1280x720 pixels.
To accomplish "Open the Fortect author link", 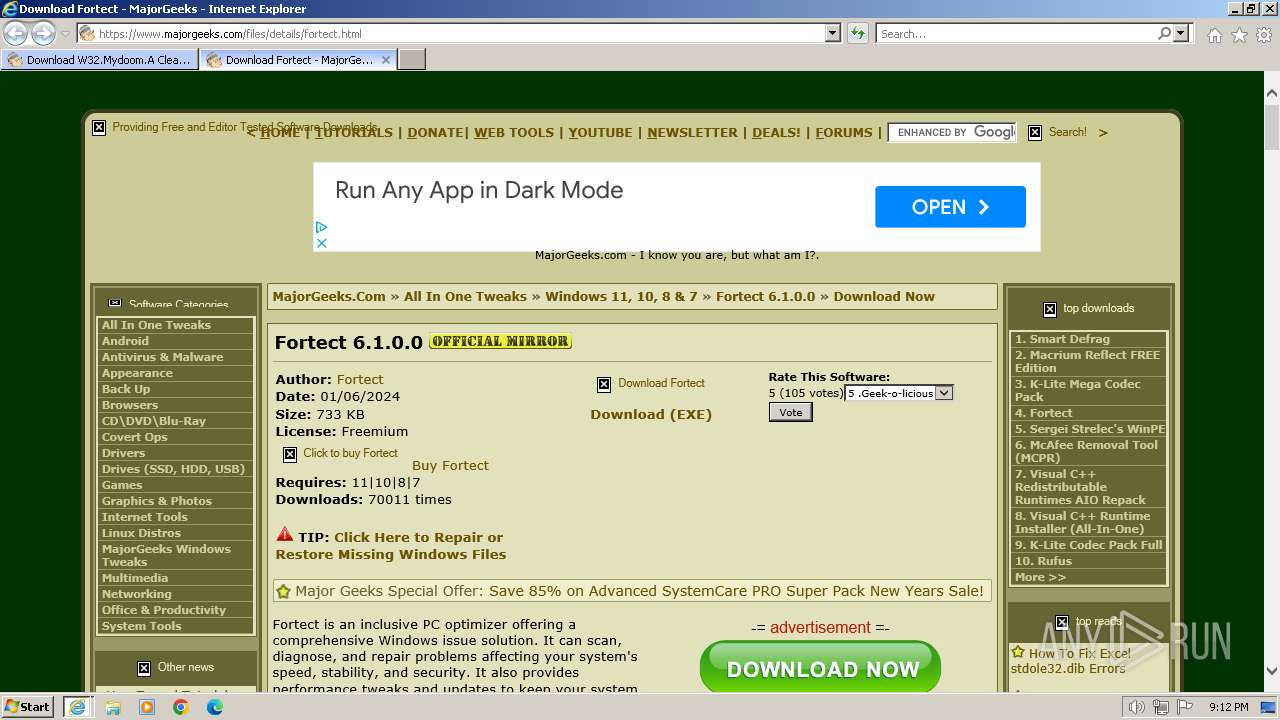I will click(x=360, y=379).
